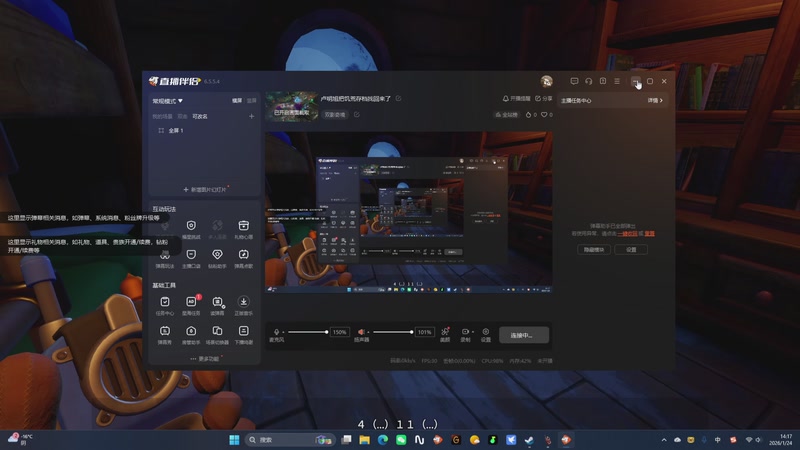Click FPS:30 in the status bar
This screenshot has height=450, width=800.
tap(429, 361)
